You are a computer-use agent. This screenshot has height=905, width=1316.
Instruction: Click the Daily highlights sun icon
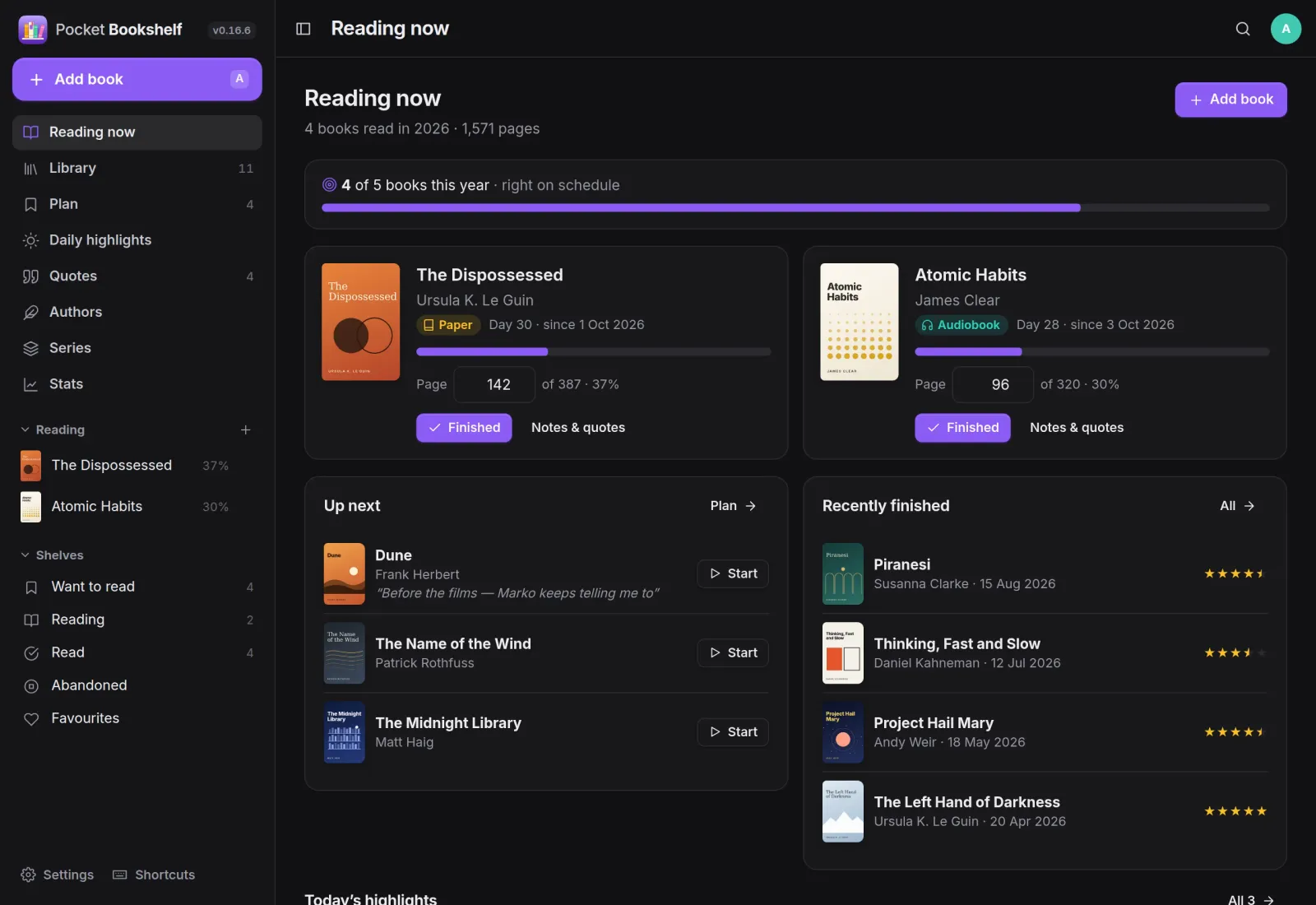pyautogui.click(x=30, y=240)
